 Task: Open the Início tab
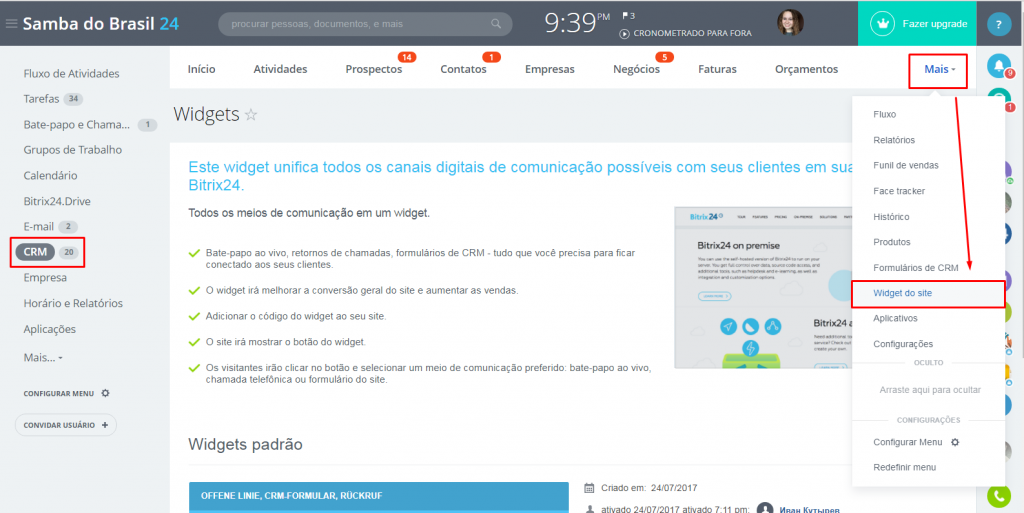pos(201,69)
